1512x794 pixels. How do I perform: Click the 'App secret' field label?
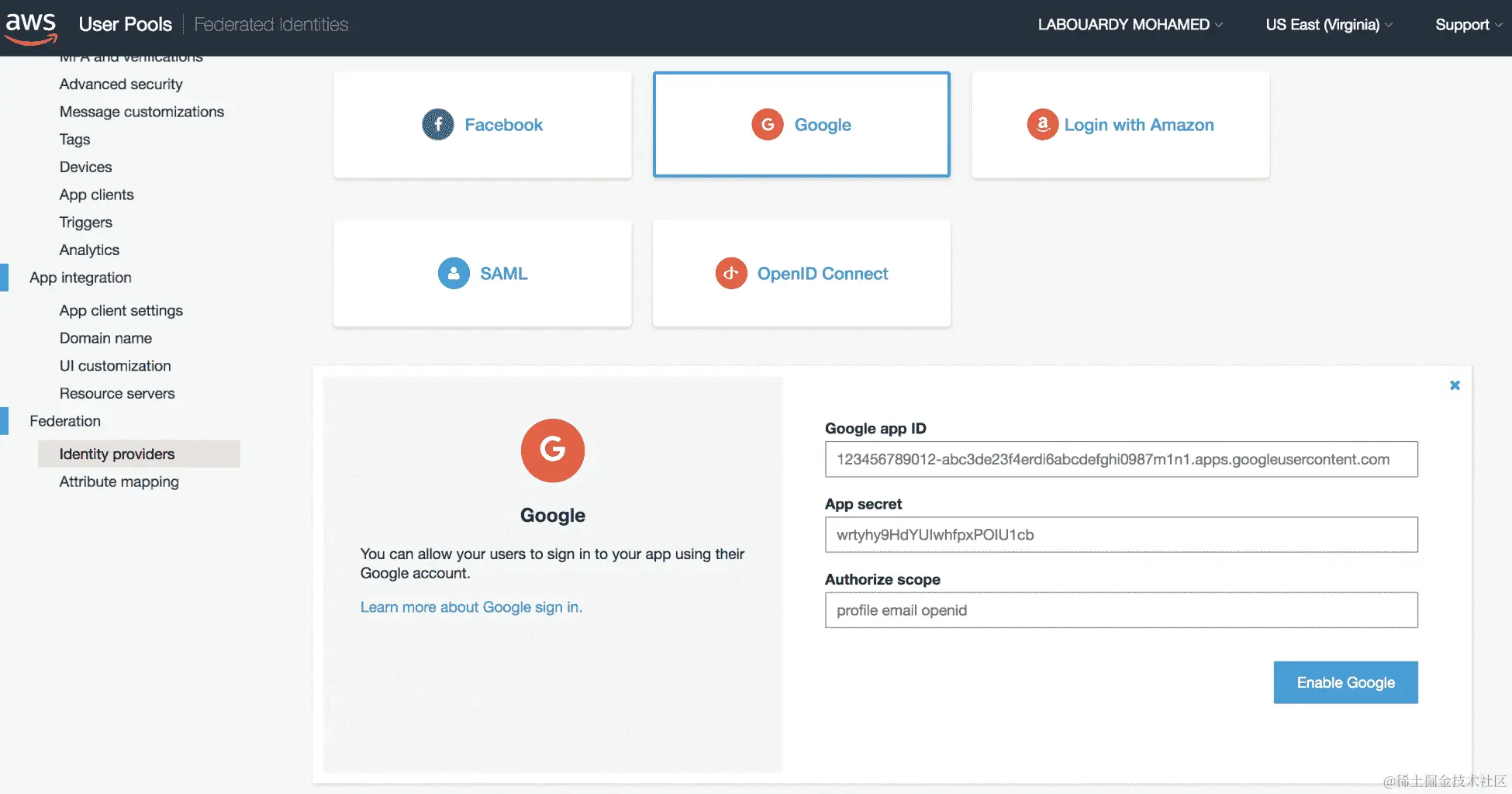pos(863,504)
